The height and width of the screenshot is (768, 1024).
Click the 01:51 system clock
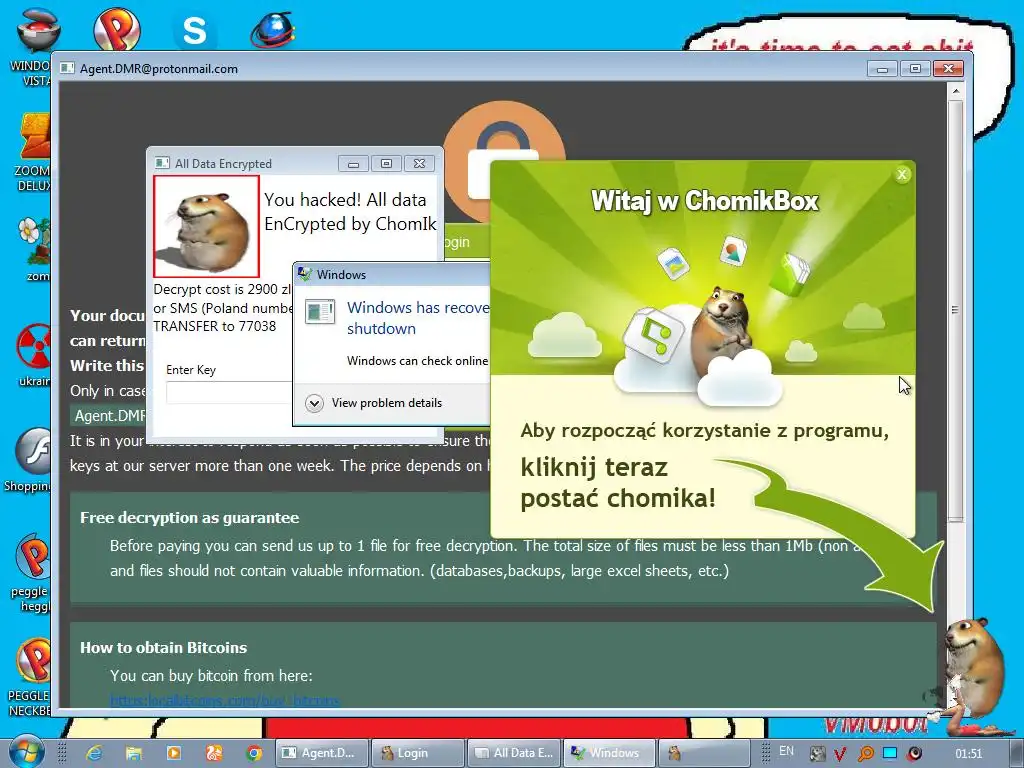[x=968, y=754]
